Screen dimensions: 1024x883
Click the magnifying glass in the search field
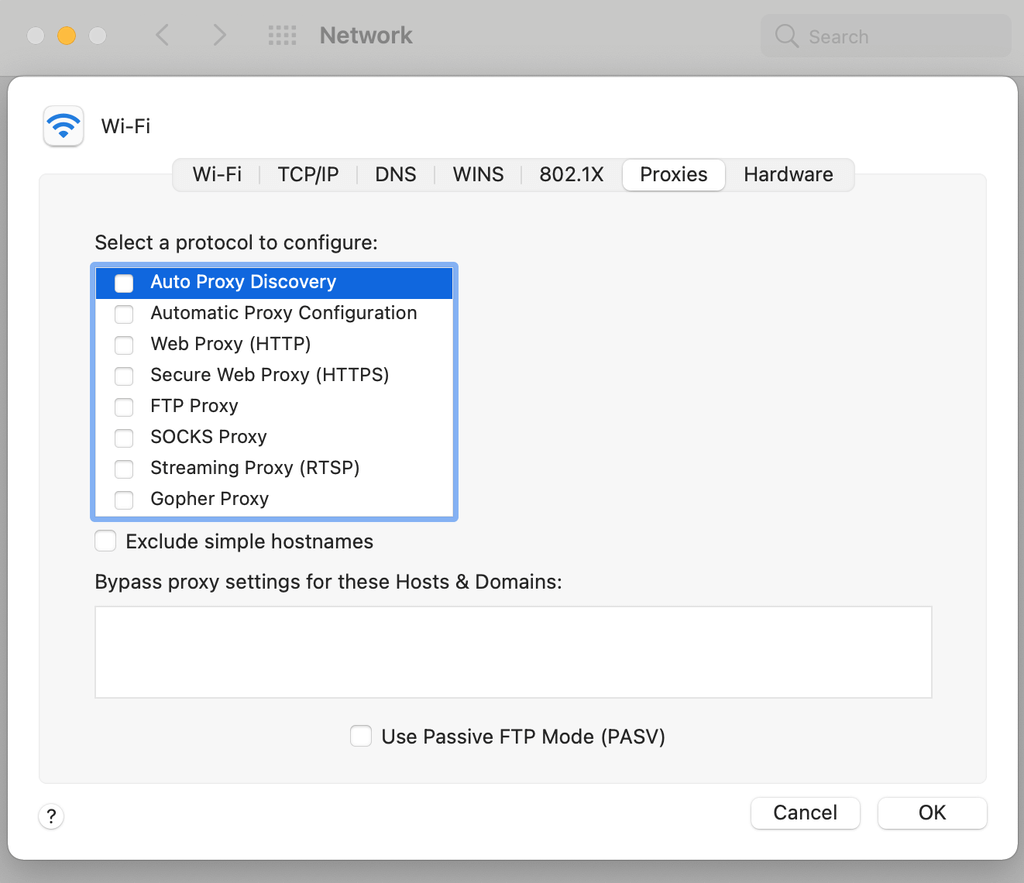[x=786, y=36]
